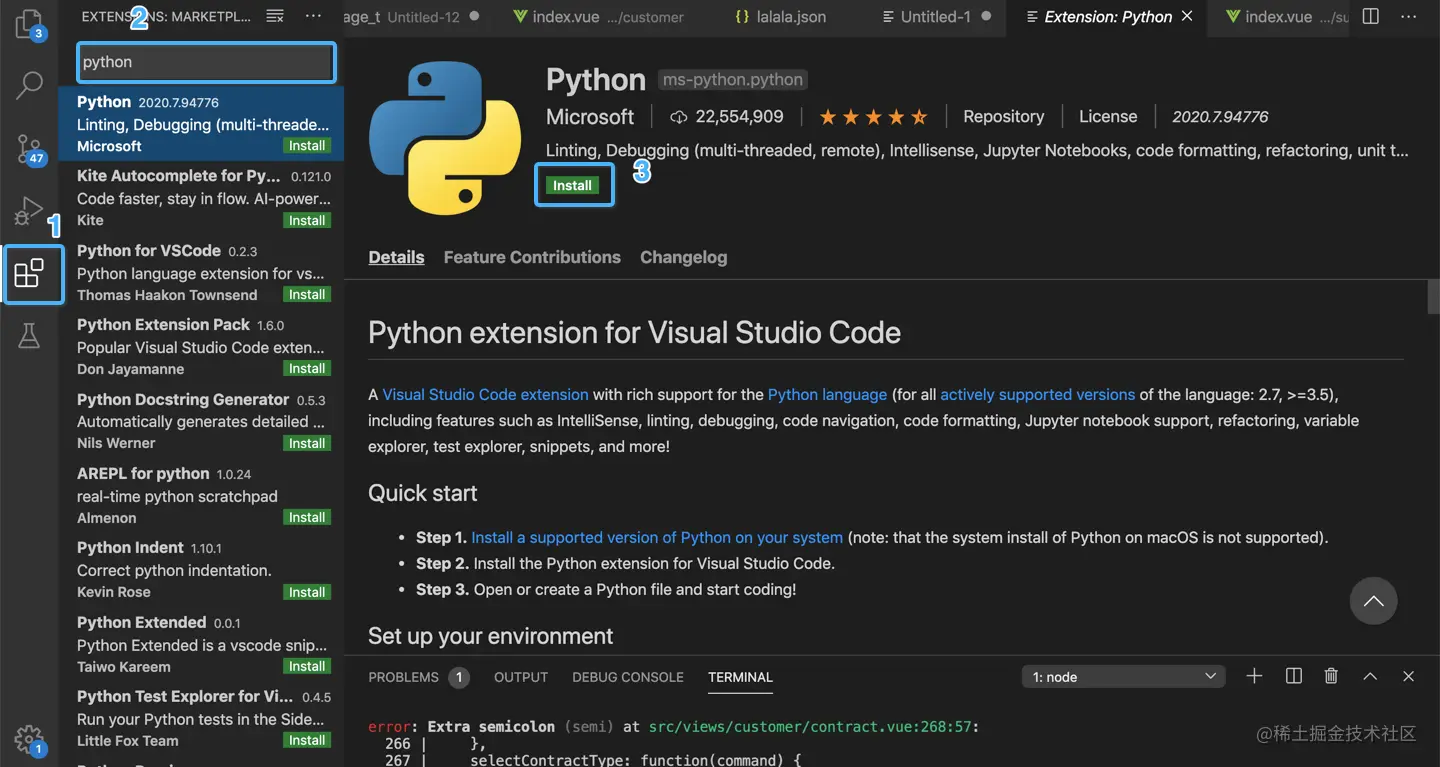Open terminal selector dropdown '1: node'
Viewport: 1440px width, 767px height.
point(1124,677)
